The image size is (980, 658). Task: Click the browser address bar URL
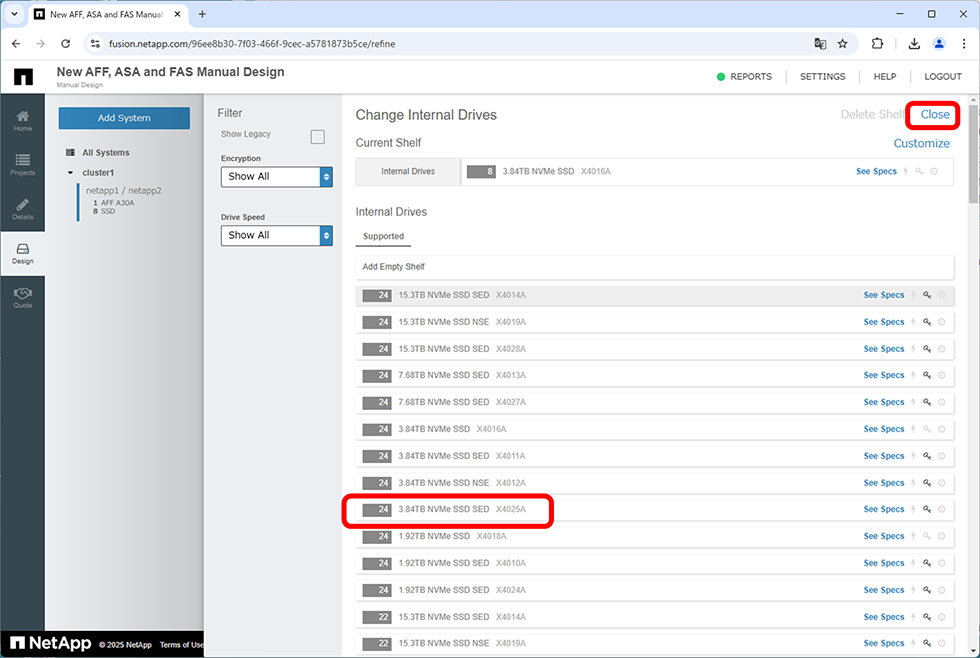point(252,44)
